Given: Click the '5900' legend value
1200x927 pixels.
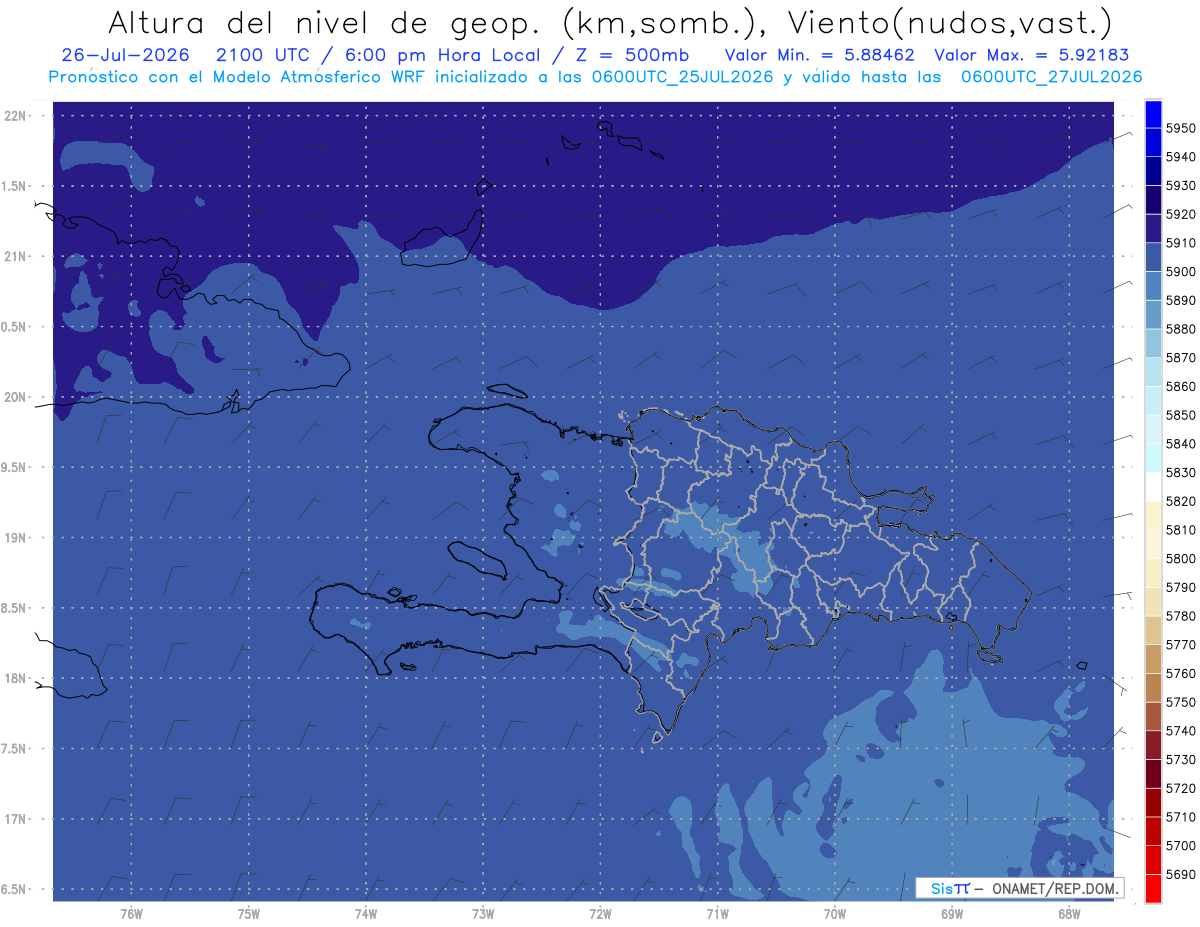Looking at the screenshot, I should tap(1181, 272).
